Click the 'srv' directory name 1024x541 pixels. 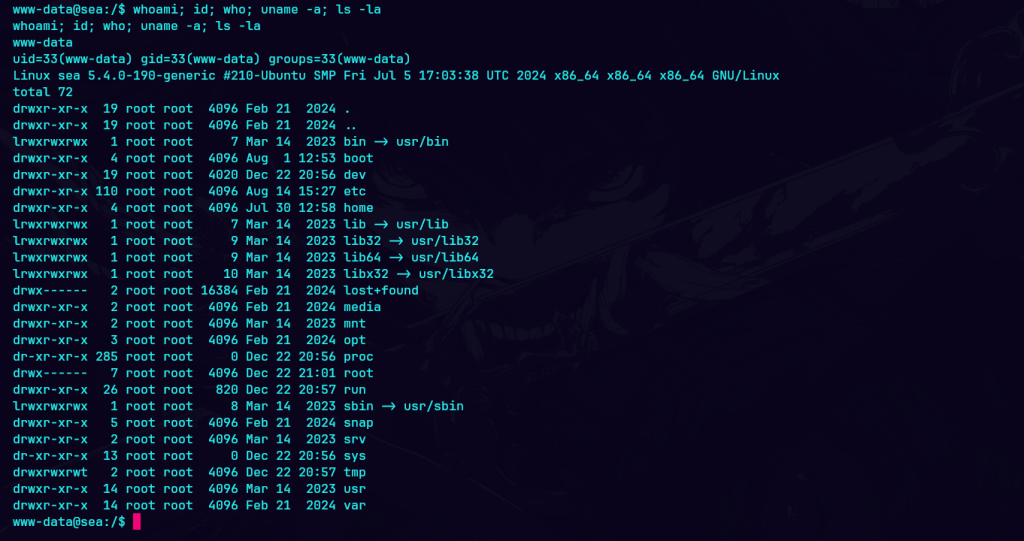click(354, 439)
